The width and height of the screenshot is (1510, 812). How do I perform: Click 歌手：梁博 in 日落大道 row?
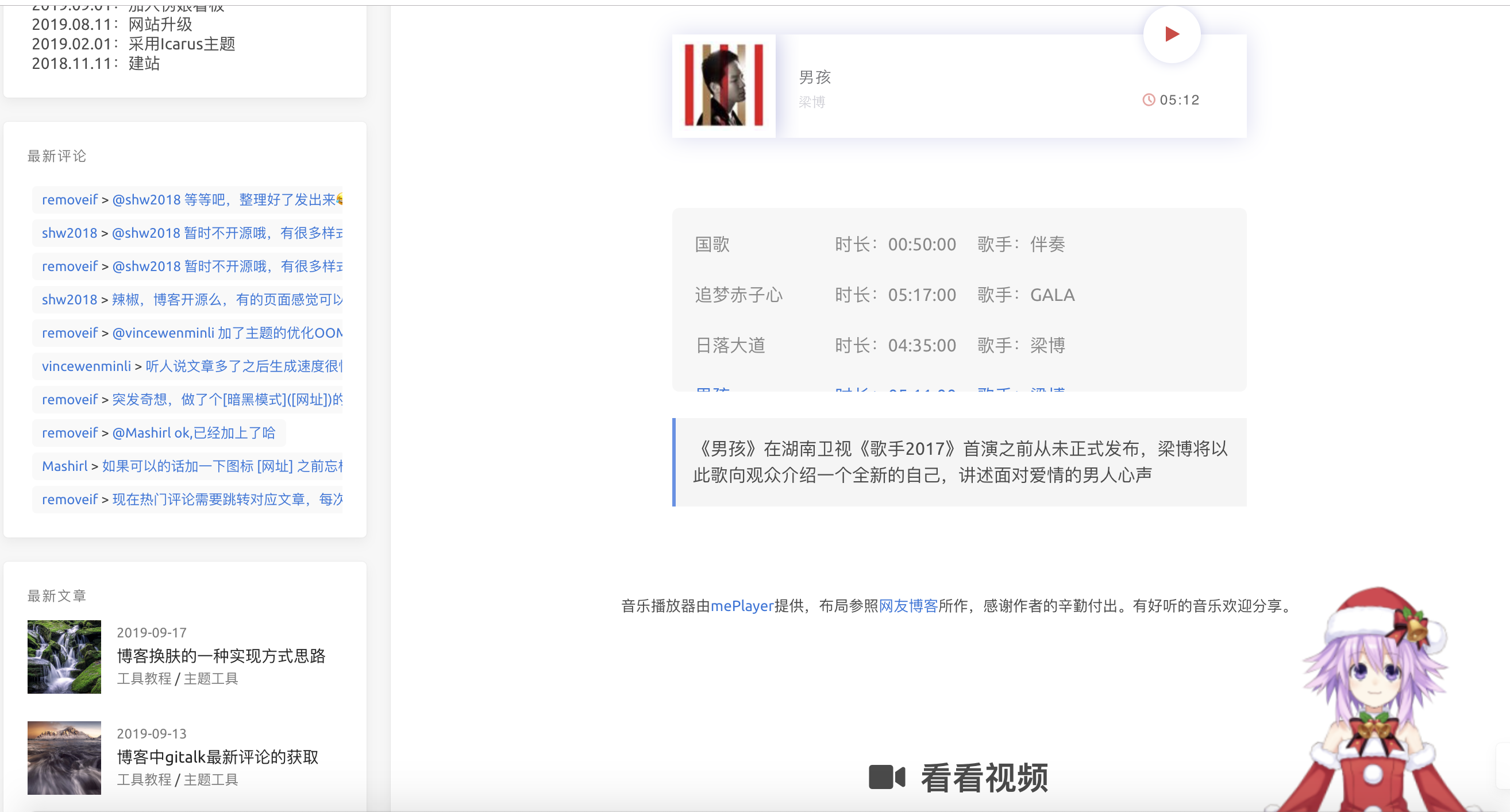coord(1021,345)
